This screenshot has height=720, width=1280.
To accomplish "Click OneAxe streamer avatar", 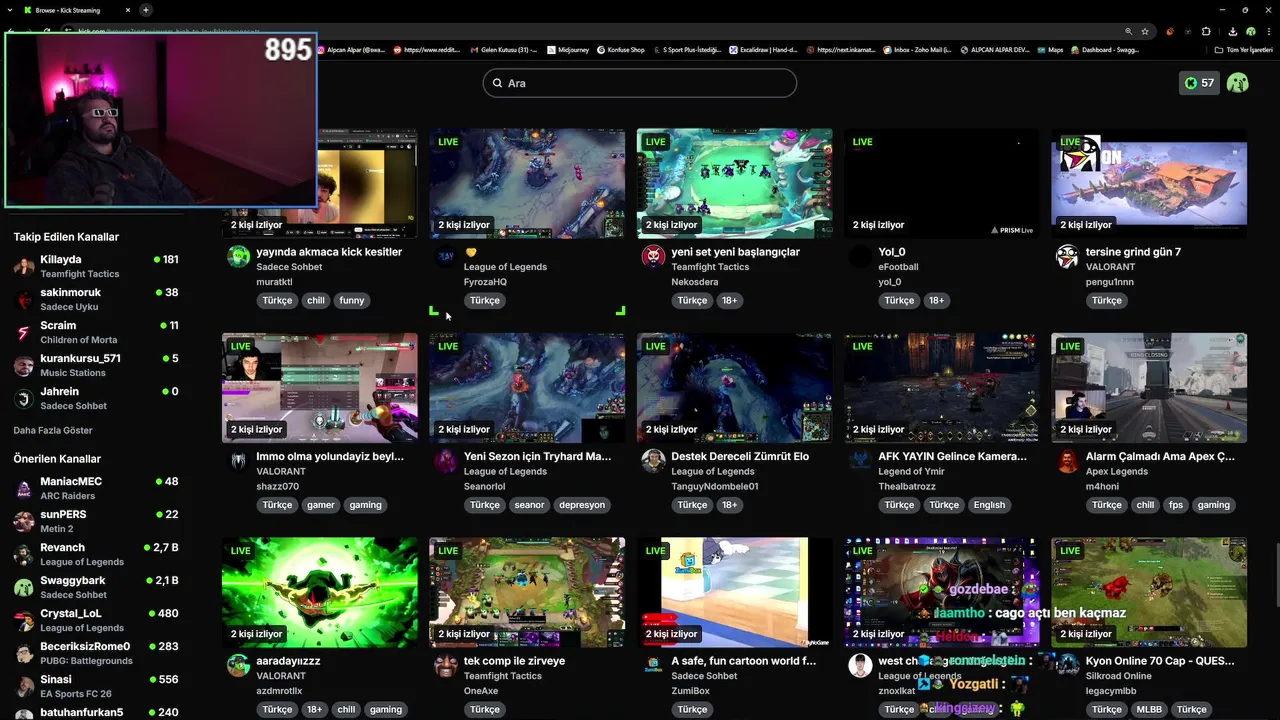I will click(446, 666).
